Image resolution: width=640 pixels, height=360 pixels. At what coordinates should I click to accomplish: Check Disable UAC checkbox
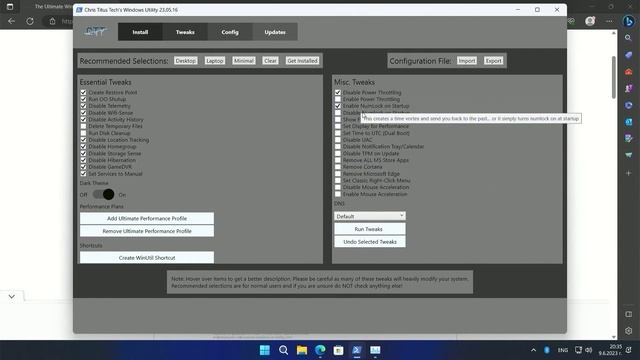click(x=338, y=140)
